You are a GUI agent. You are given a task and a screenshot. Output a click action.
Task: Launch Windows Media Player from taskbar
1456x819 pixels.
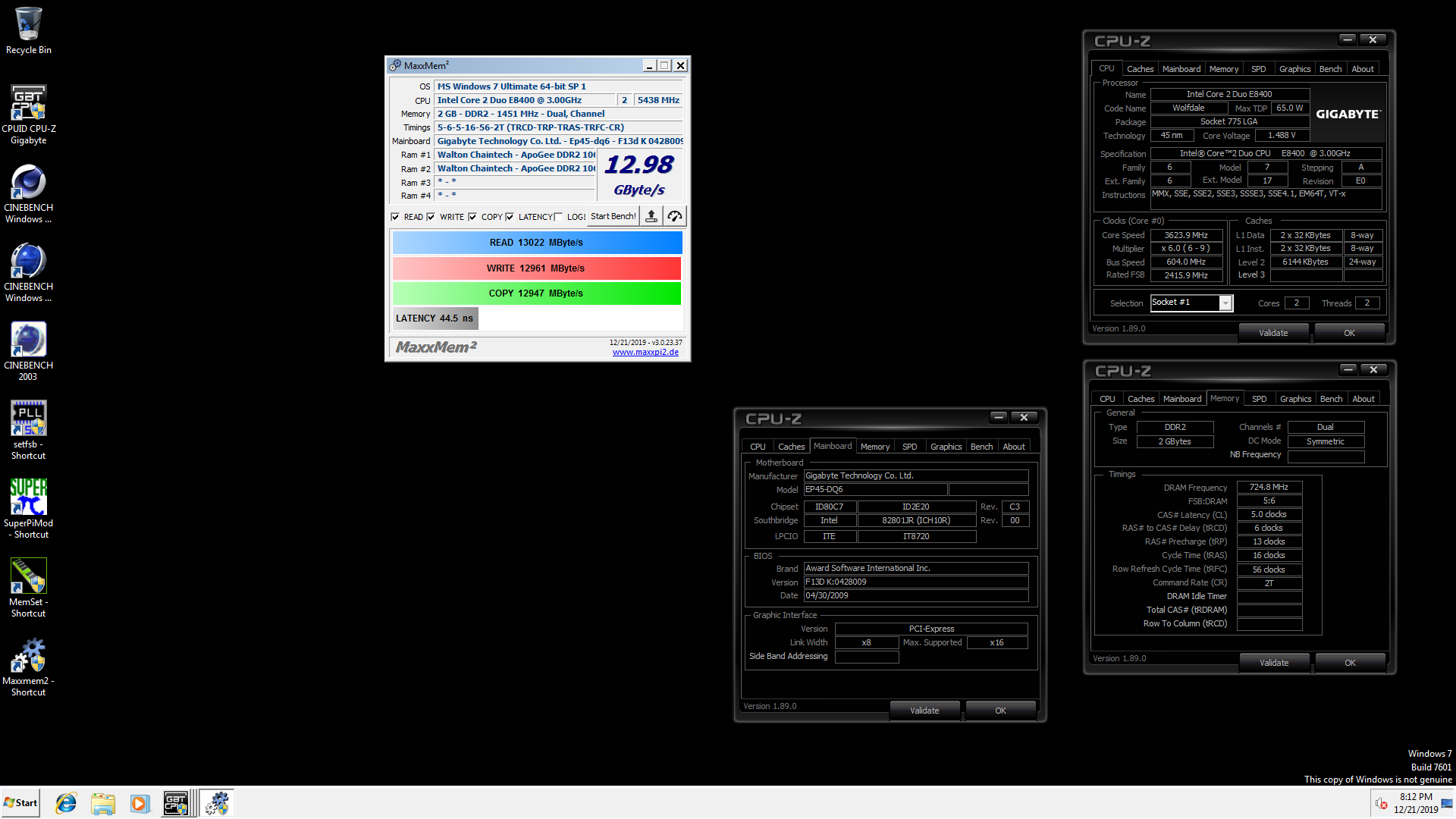(140, 803)
